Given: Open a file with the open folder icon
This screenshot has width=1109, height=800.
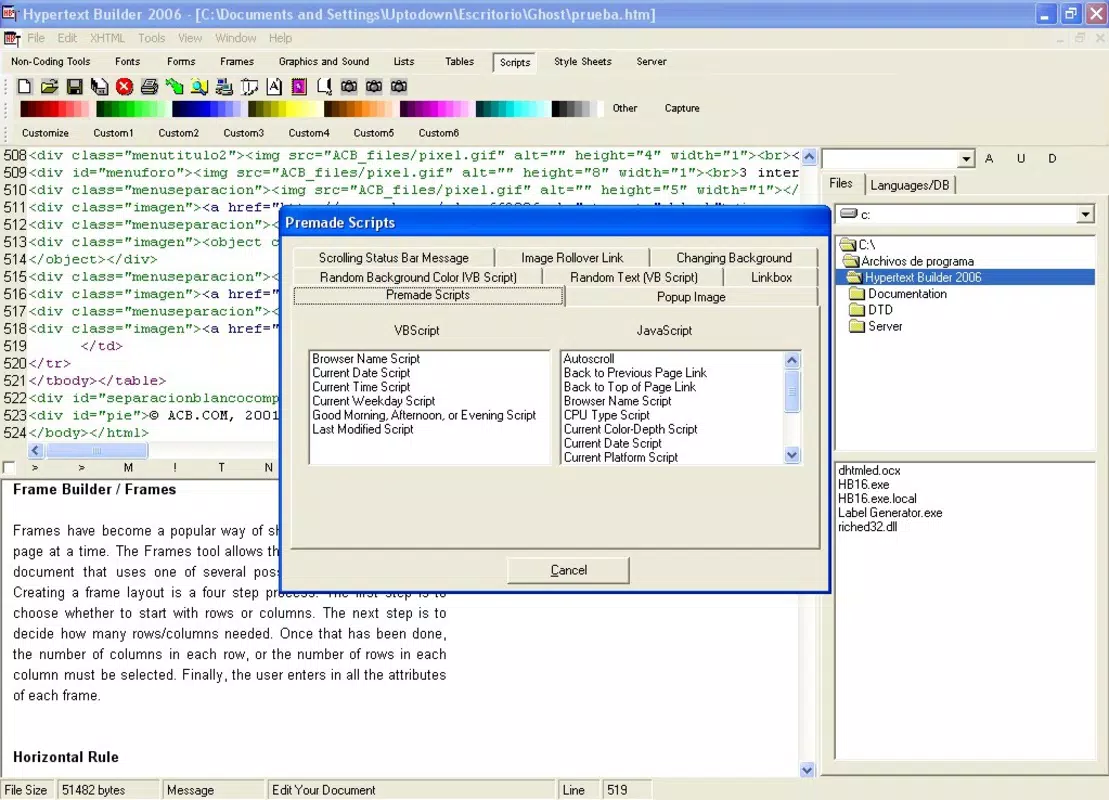Looking at the screenshot, I should click(49, 86).
